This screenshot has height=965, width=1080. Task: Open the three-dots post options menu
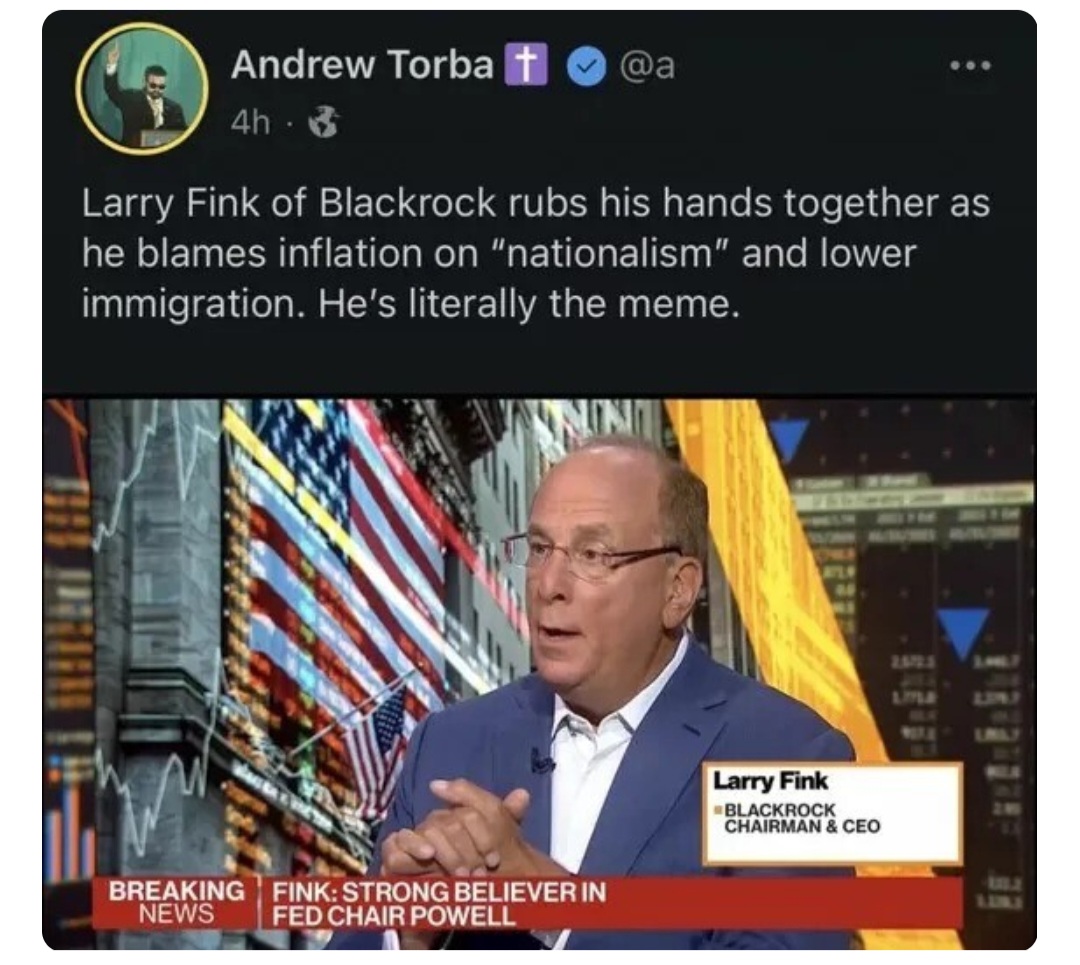[970, 66]
